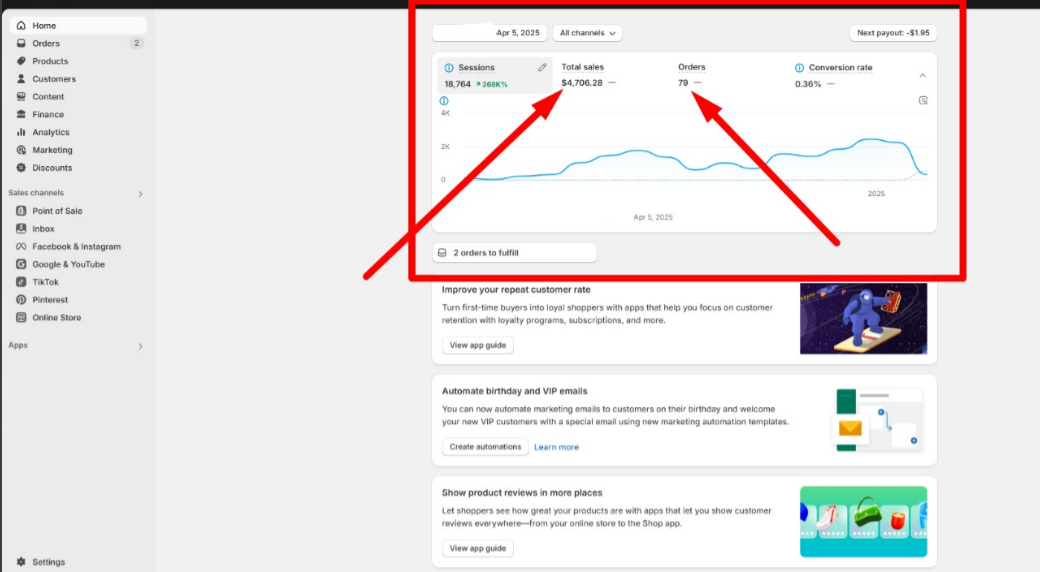Collapse the metrics panel with the chevron

tap(922, 76)
